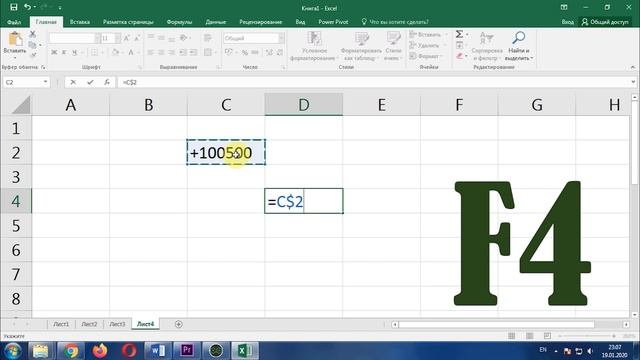
Task: Click the accounting currency format icon
Action: point(229,52)
